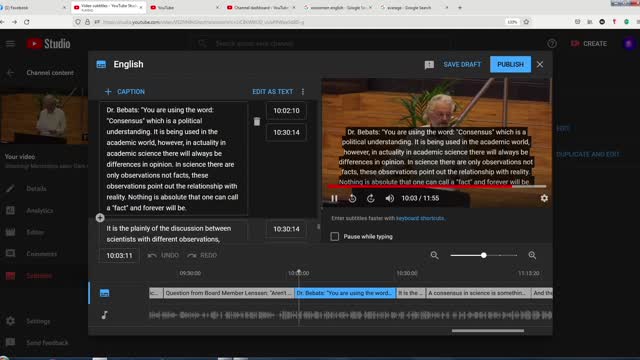Edit the current time field 10:03:11
This screenshot has width=640, height=360.
[119, 256]
